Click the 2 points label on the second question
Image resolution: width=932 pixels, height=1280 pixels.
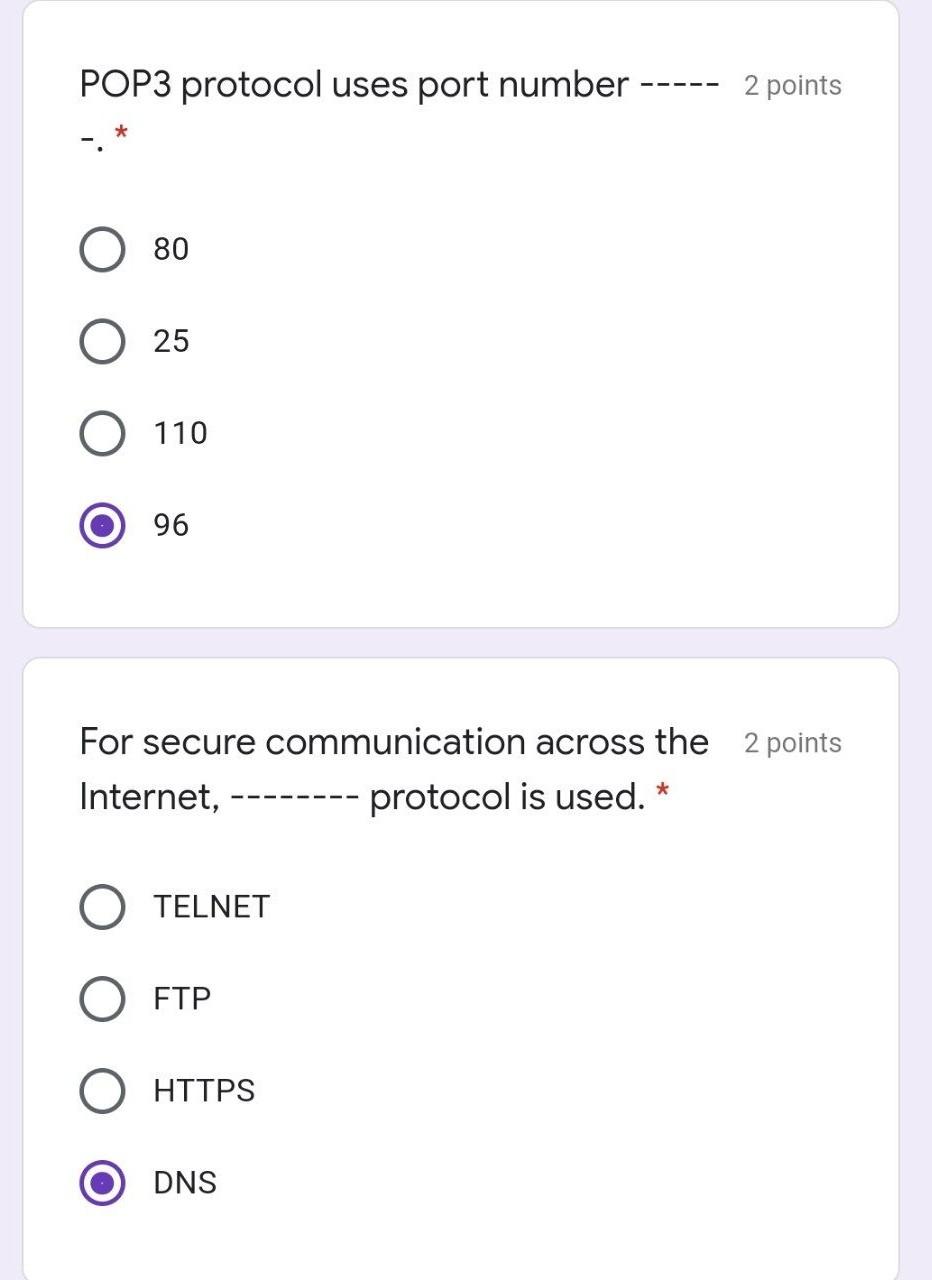[791, 742]
